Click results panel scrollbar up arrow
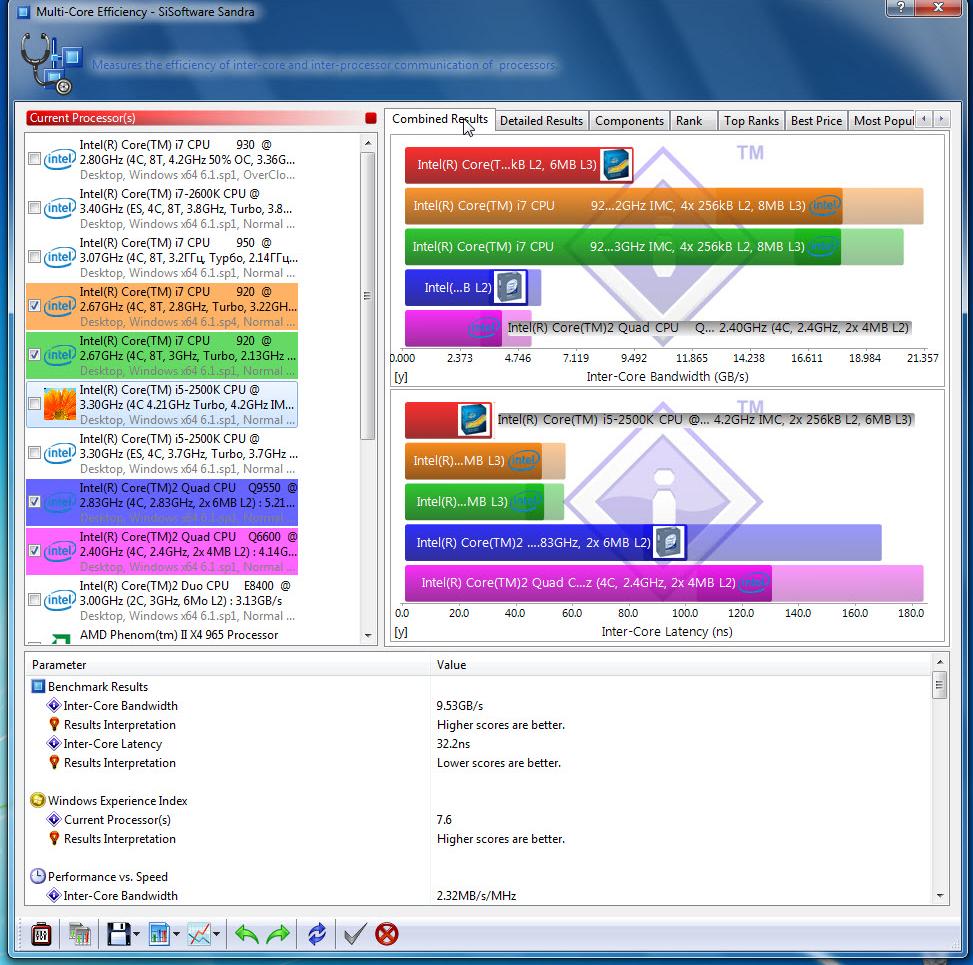This screenshot has height=965, width=973. [939, 662]
